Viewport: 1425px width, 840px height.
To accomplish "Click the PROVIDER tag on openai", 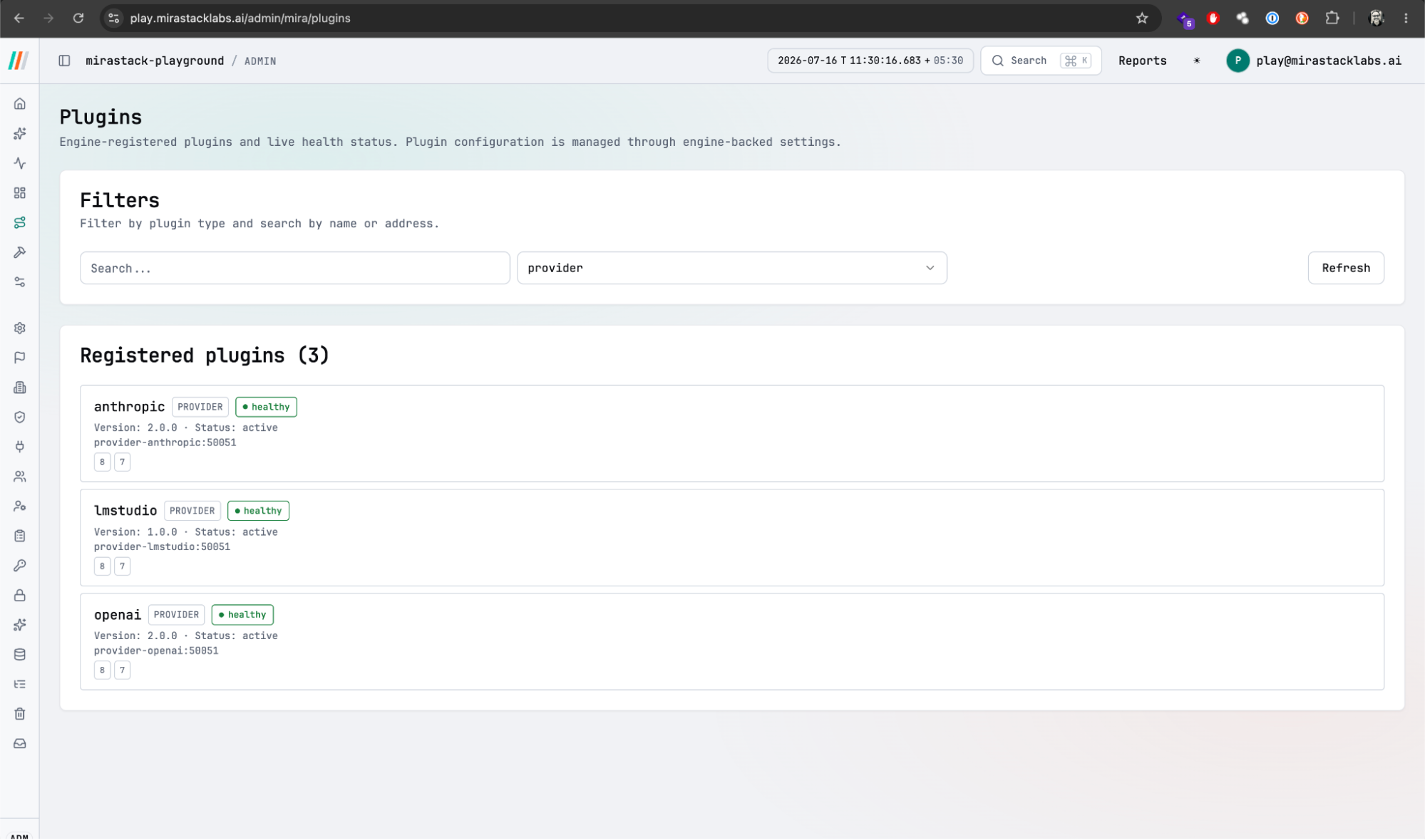I will coord(177,615).
